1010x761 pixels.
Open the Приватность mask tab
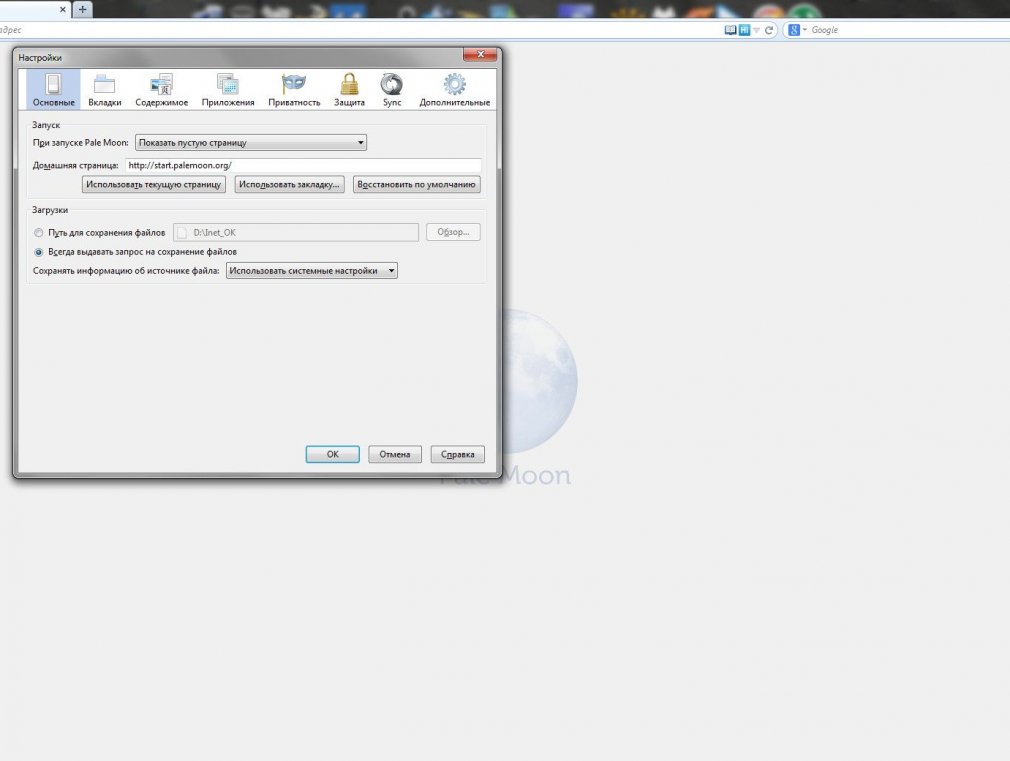[x=294, y=90]
